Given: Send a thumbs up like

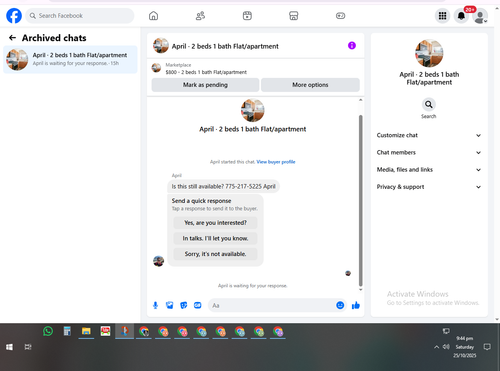Looking at the screenshot, I should pyautogui.click(x=356, y=305).
